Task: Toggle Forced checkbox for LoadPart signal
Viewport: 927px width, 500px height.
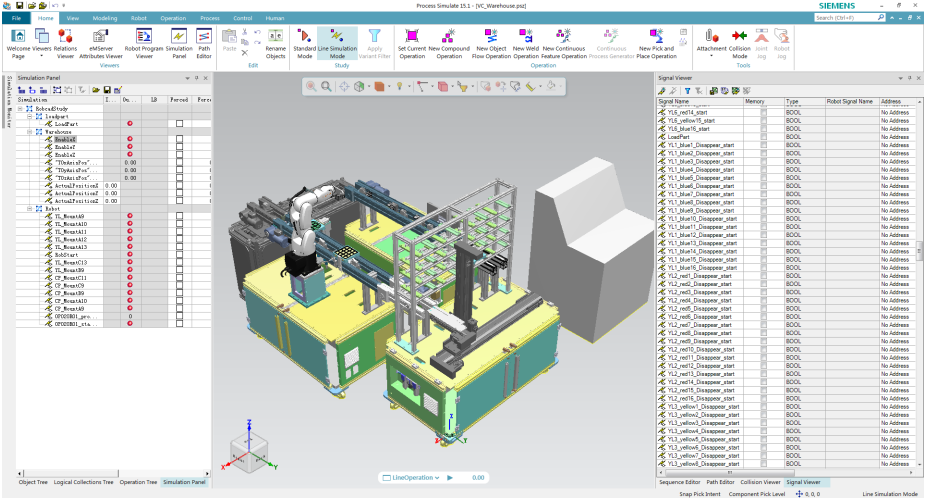Action: (180, 124)
